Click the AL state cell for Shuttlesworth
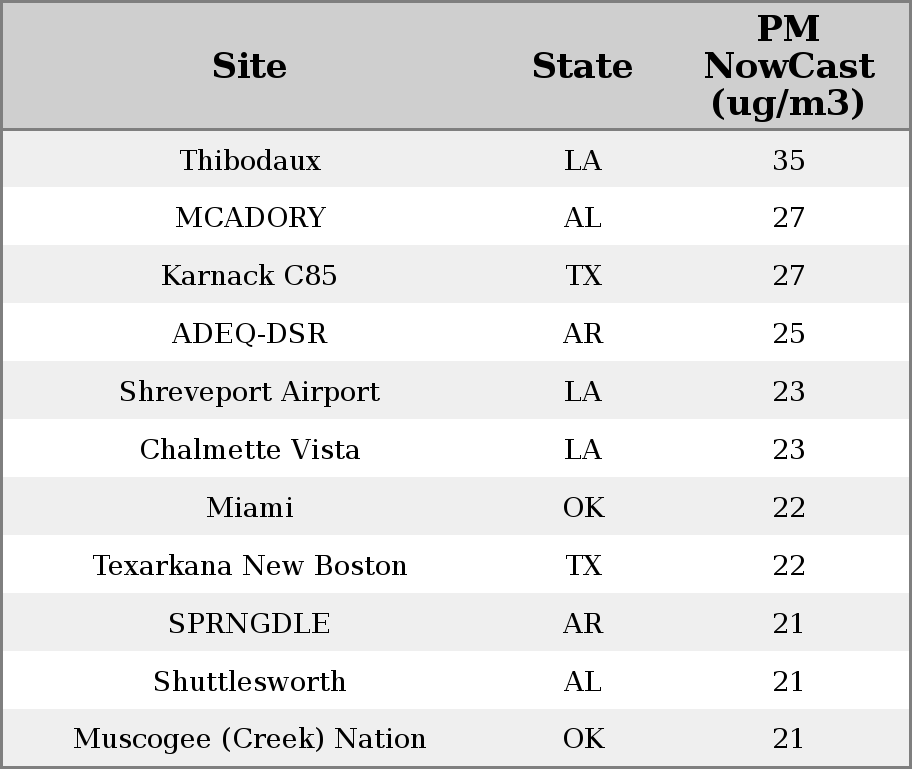 (x=583, y=682)
